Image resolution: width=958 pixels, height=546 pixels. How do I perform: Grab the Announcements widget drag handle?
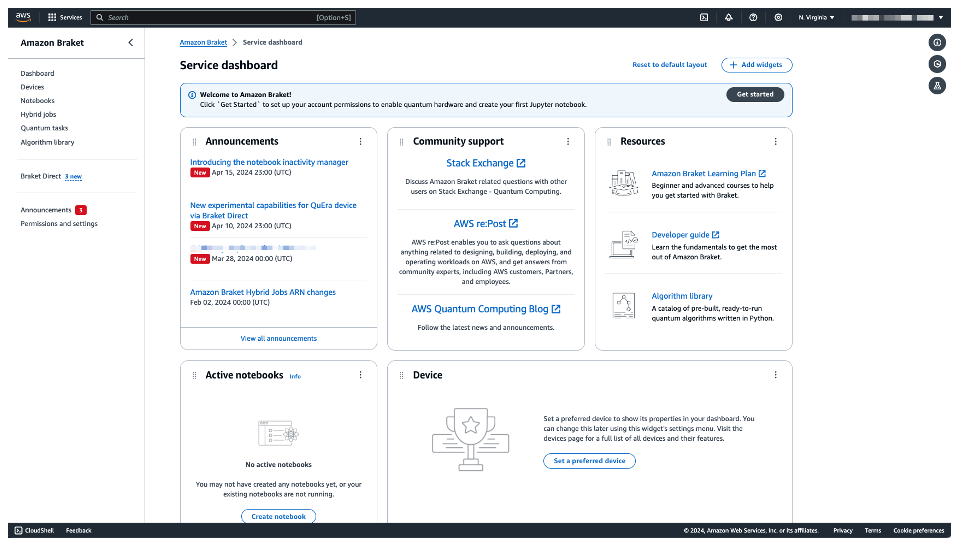[x=194, y=142]
